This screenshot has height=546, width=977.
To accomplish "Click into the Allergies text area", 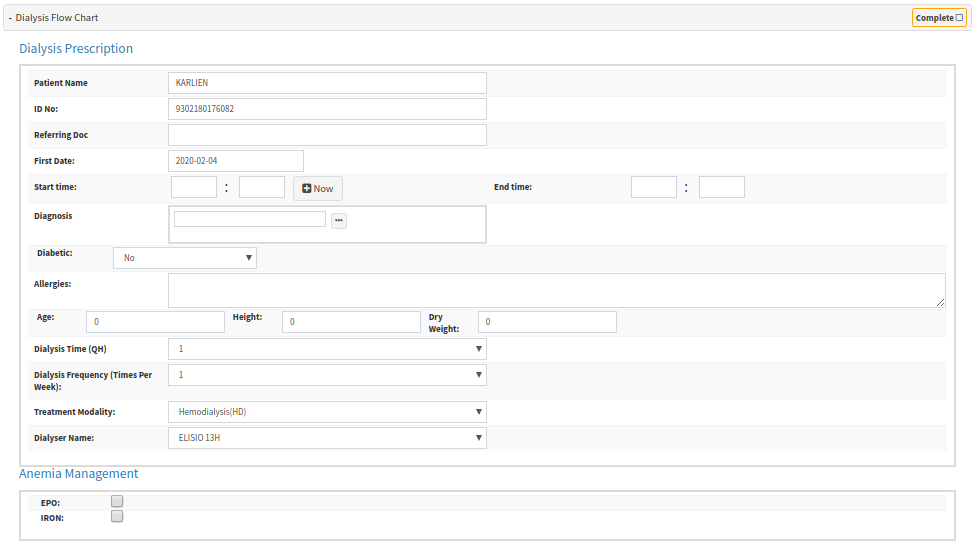I will pyautogui.click(x=556, y=290).
